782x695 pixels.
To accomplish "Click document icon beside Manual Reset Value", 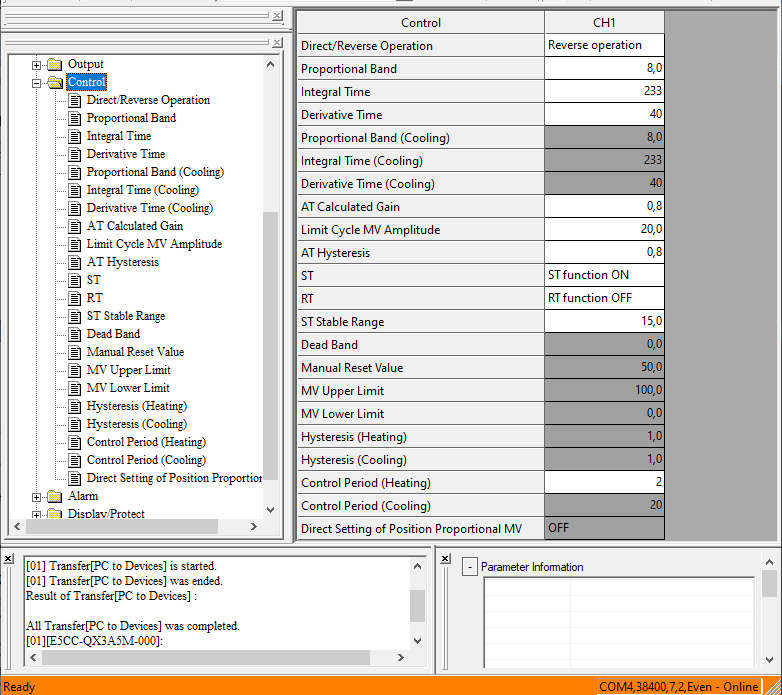I will [75, 352].
